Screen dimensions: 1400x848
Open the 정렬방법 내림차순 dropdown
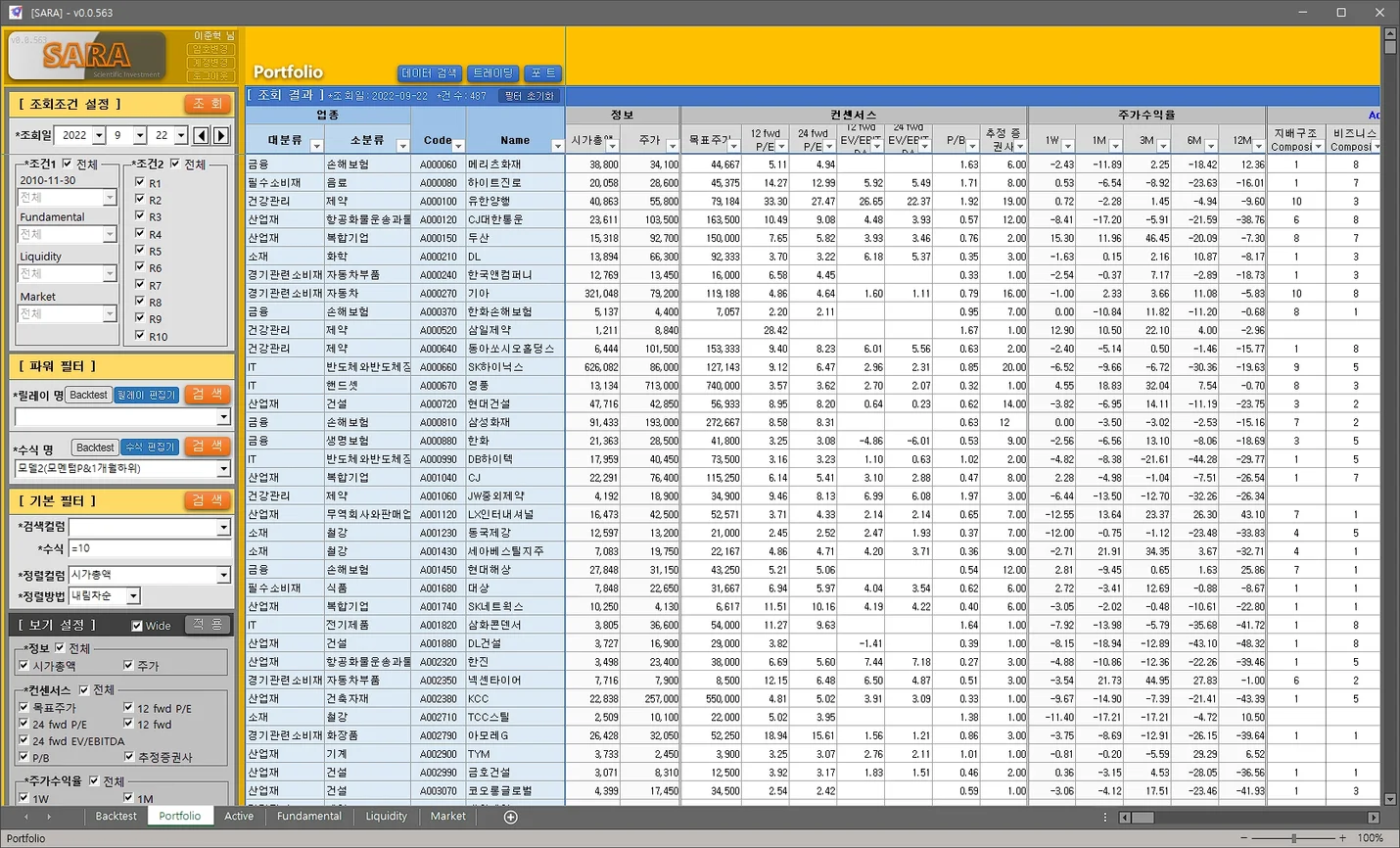tap(133, 595)
